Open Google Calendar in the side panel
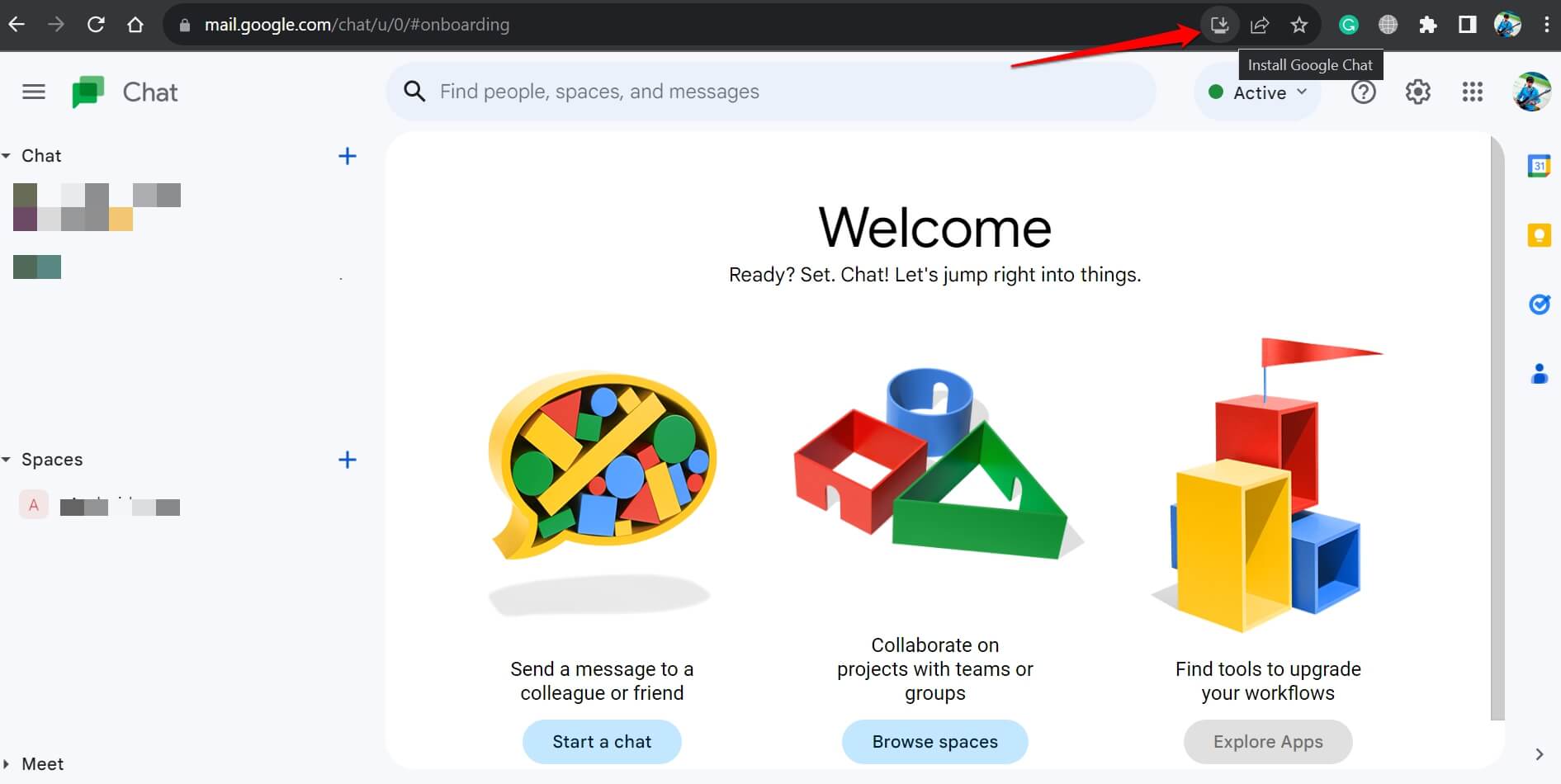 point(1539,166)
